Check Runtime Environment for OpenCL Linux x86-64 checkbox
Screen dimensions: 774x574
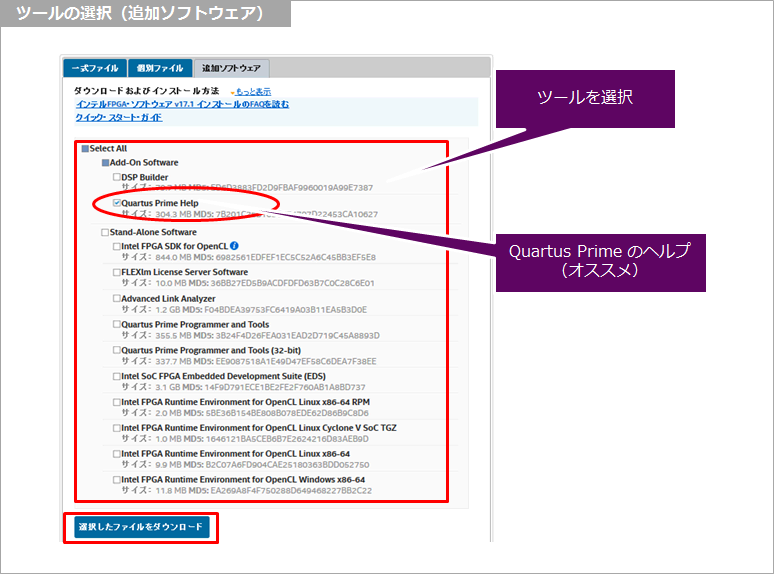pyautogui.click(x=116, y=454)
